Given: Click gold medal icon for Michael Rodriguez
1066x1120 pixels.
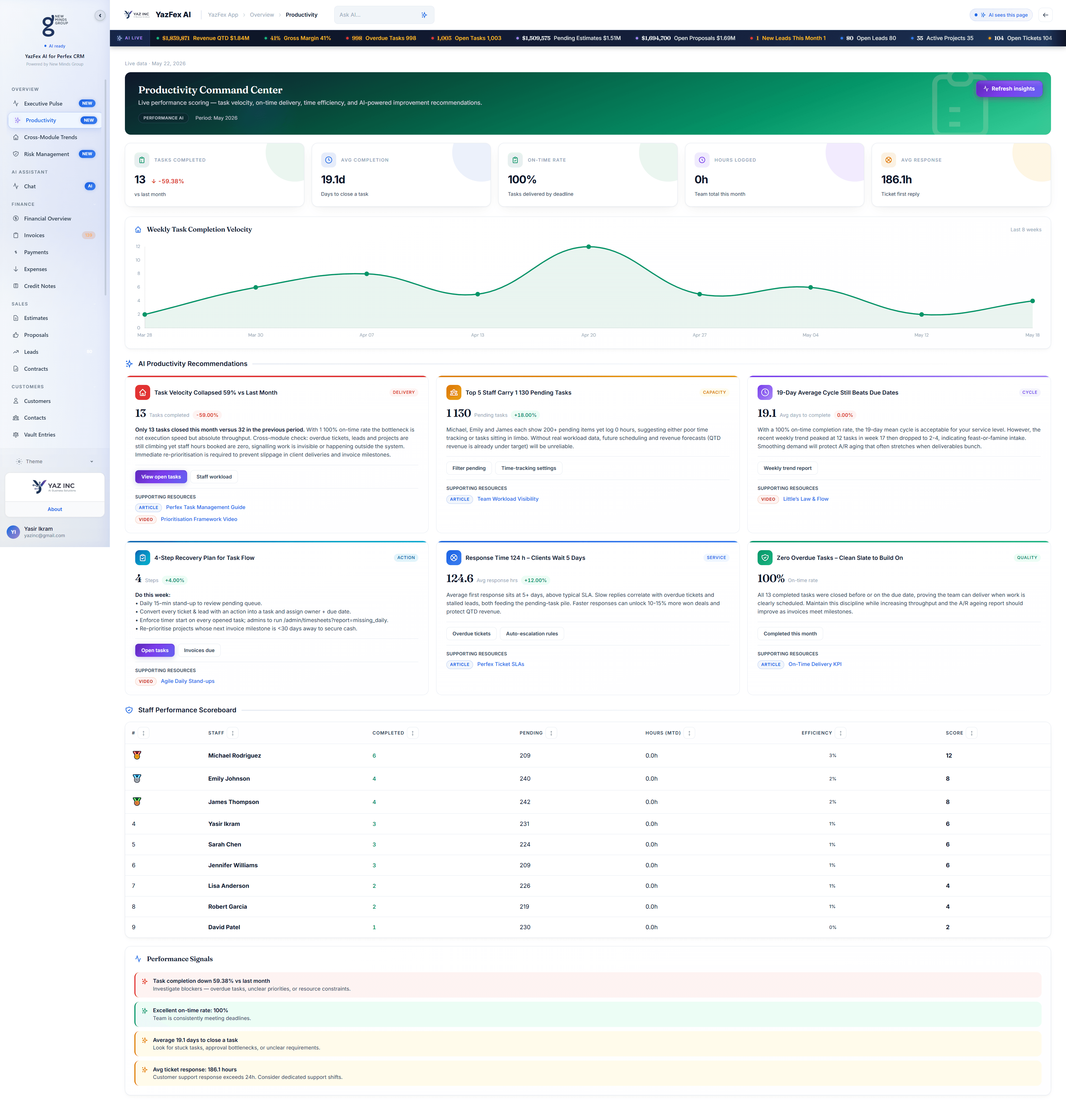Looking at the screenshot, I should (137, 755).
